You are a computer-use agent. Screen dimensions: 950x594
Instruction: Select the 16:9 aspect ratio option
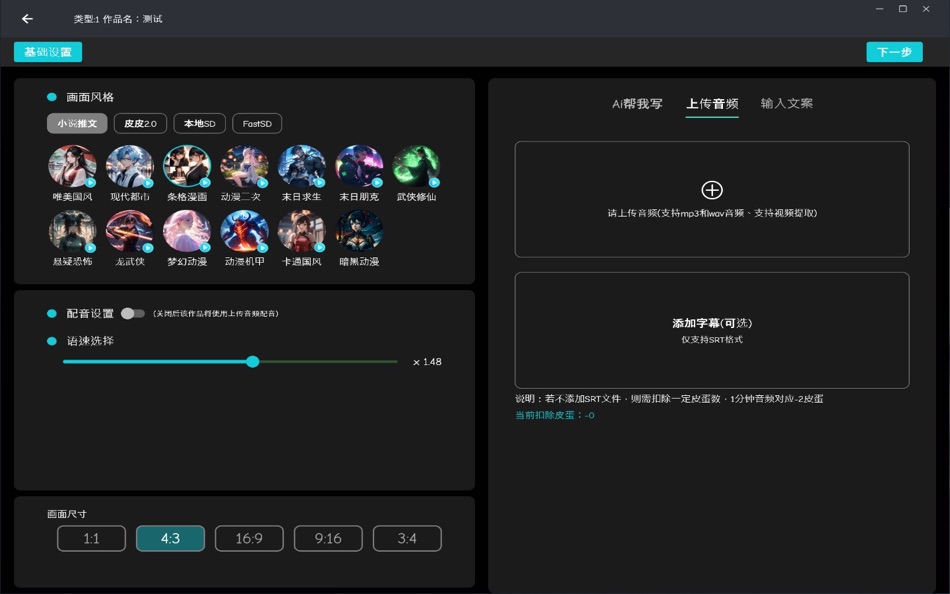point(249,538)
